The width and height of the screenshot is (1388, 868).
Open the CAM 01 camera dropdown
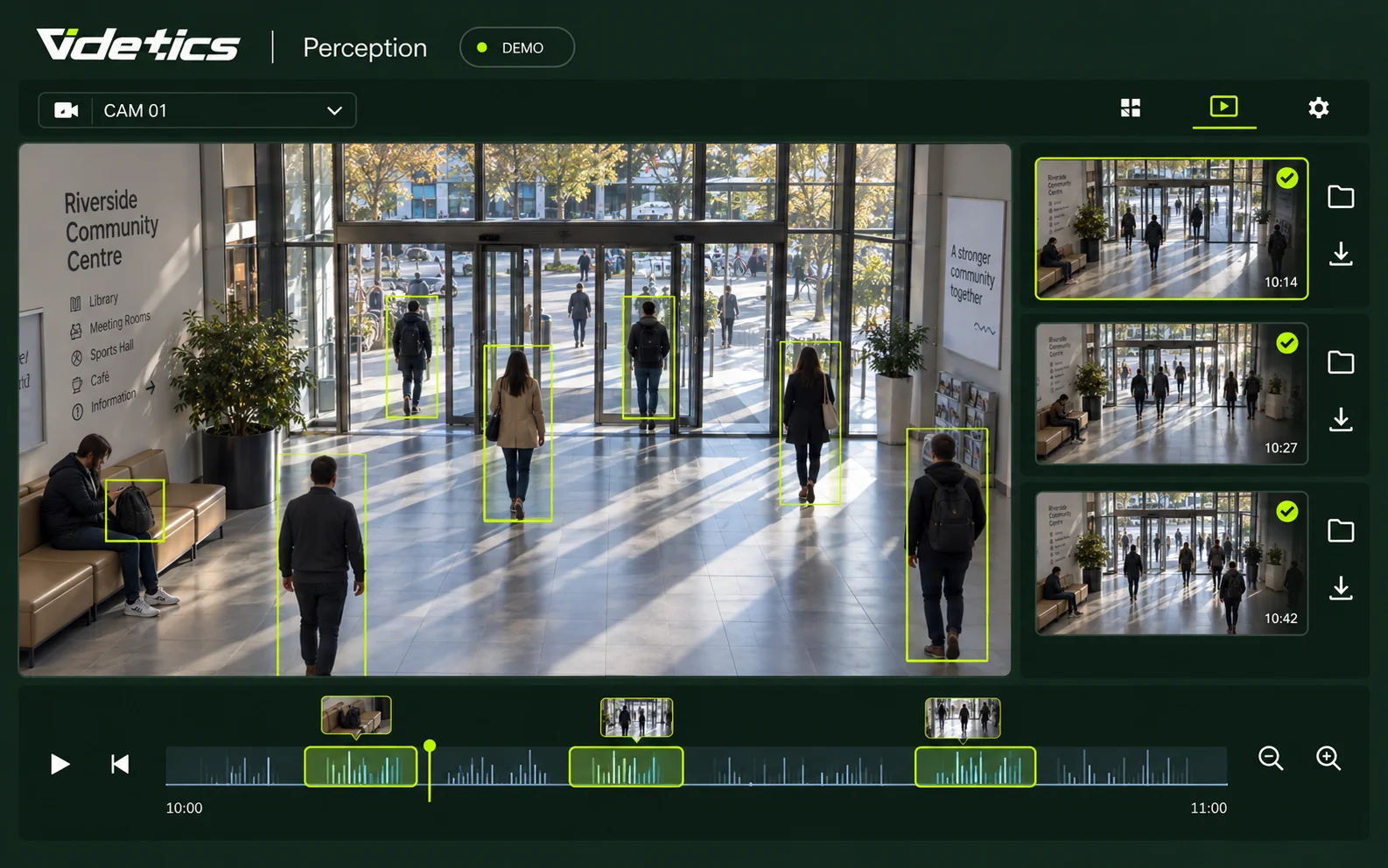click(x=197, y=110)
